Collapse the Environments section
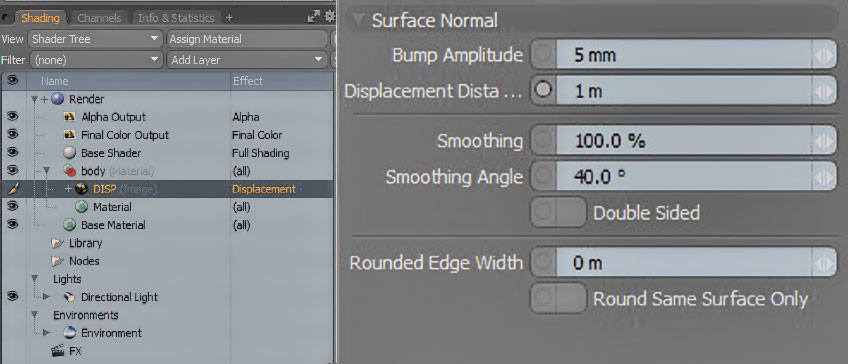The image size is (848, 364). [35, 315]
